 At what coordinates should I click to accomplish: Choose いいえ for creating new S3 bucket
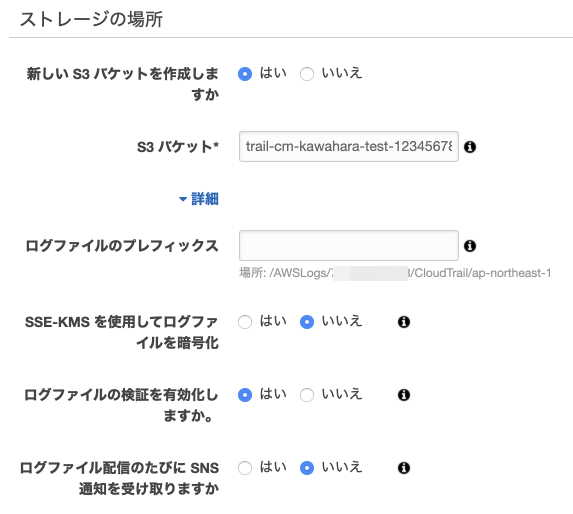[307, 74]
